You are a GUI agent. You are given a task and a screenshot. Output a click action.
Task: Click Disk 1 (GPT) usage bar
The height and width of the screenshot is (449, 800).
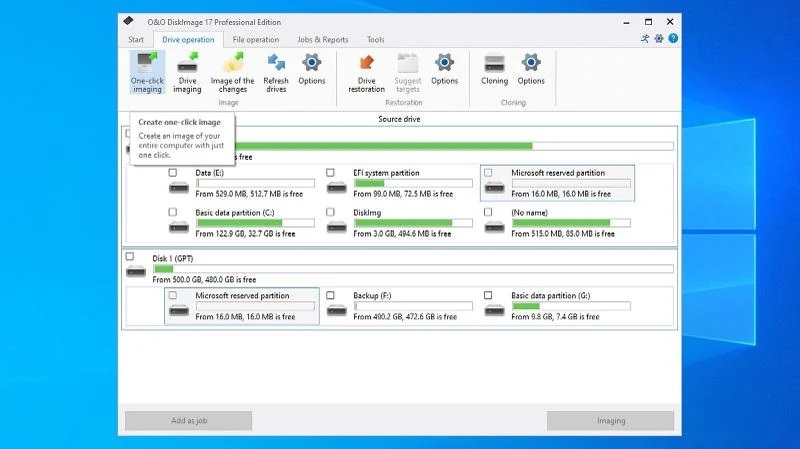pyautogui.click(x=413, y=269)
